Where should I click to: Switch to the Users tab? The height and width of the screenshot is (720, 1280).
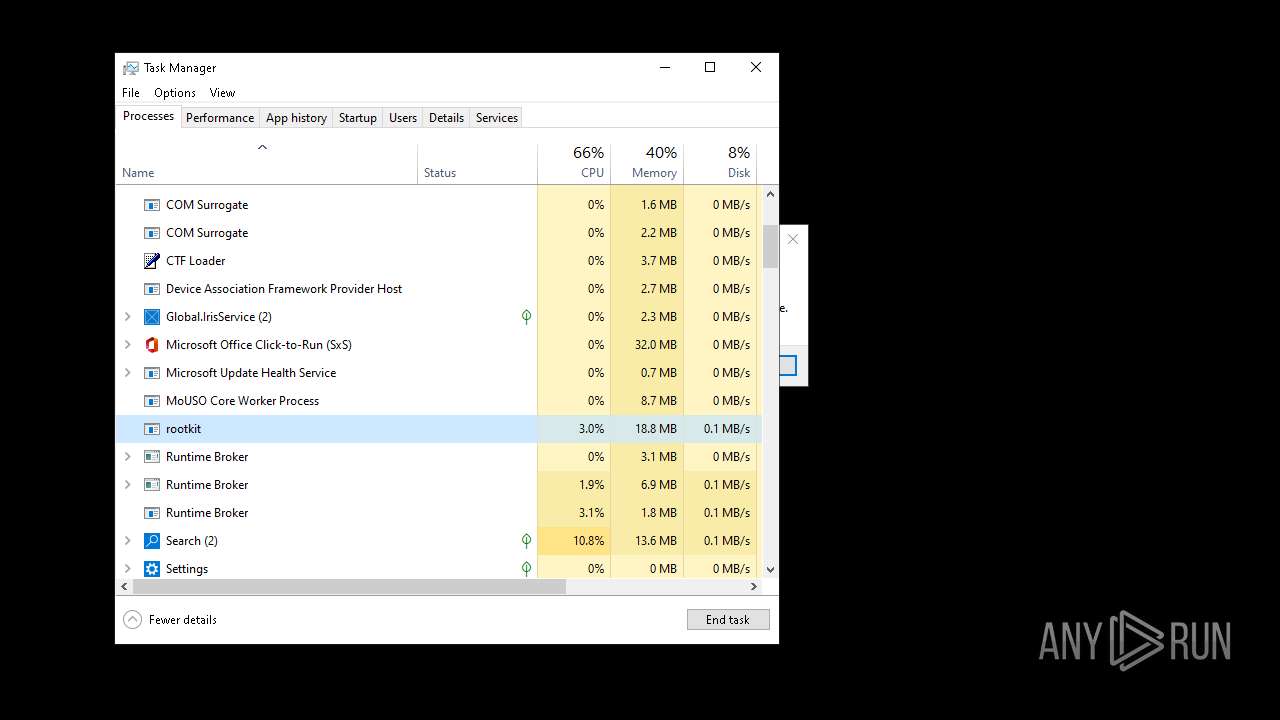pyautogui.click(x=403, y=118)
